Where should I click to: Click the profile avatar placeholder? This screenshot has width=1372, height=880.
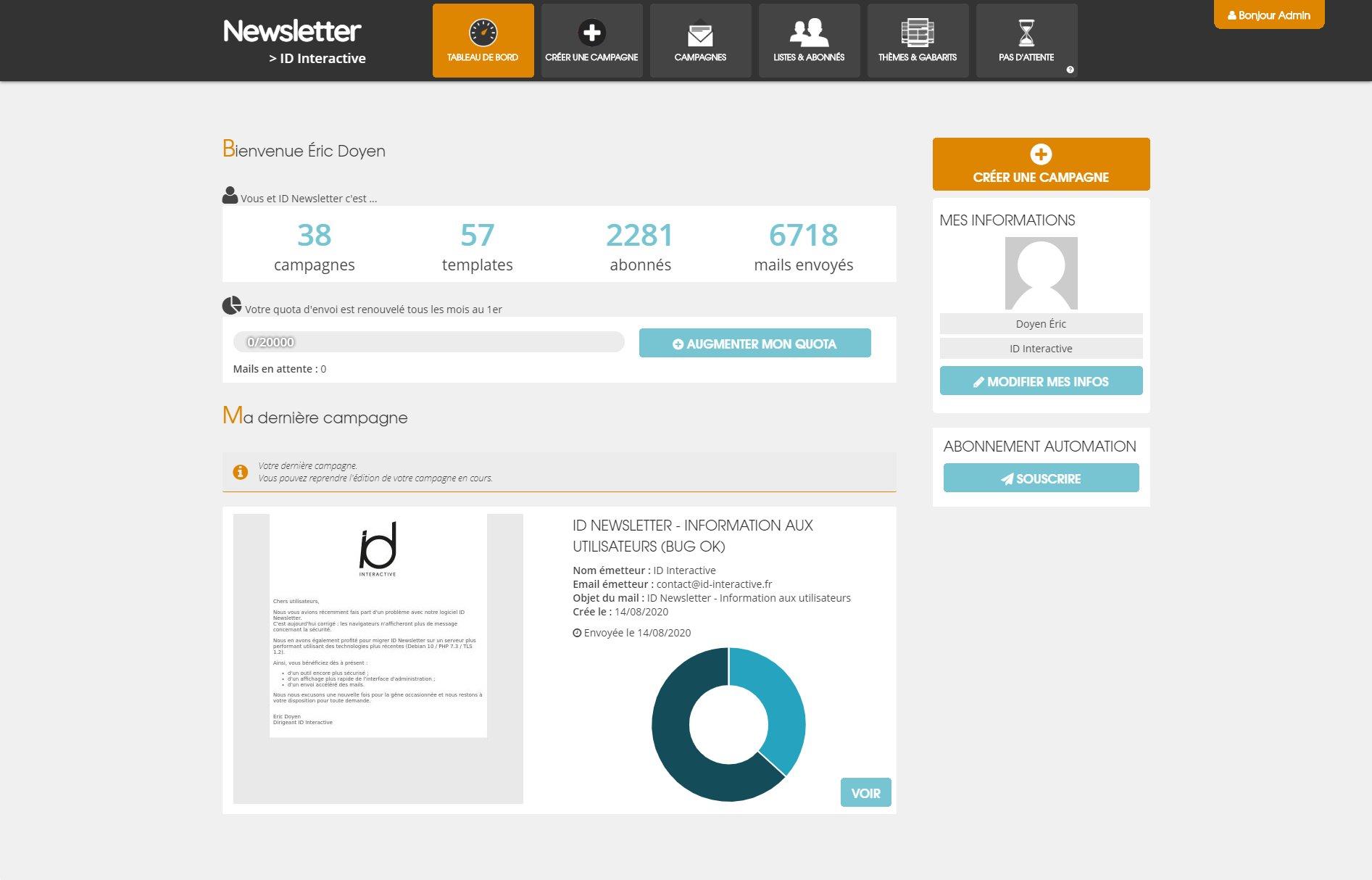point(1041,273)
